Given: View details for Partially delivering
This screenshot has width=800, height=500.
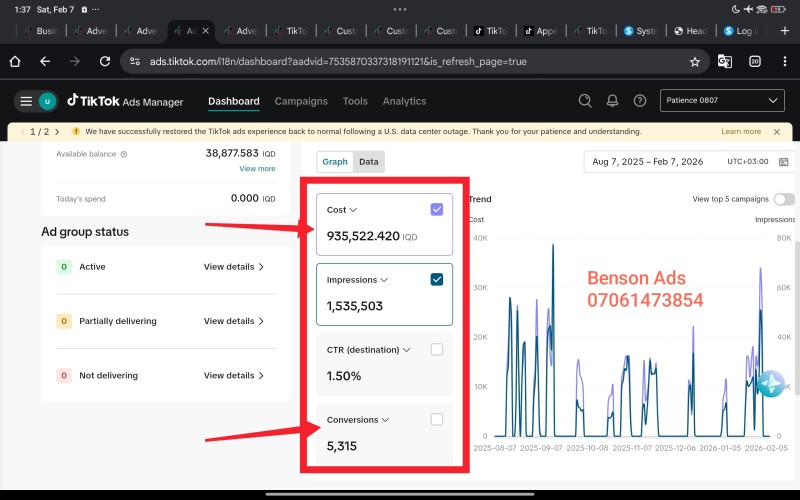Looking at the screenshot, I should tap(234, 321).
